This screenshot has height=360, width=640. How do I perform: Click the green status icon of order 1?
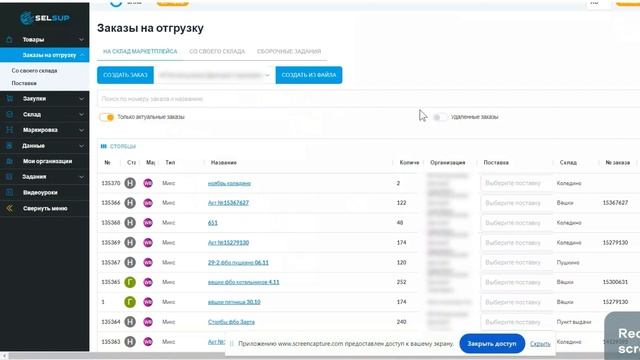coord(130,302)
